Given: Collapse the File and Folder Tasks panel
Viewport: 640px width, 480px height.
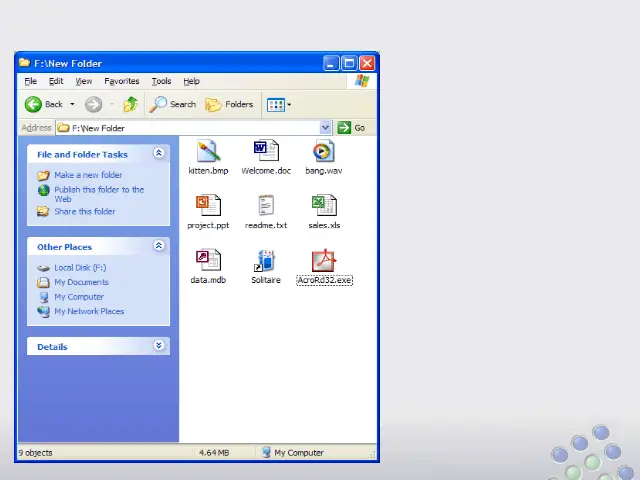Looking at the screenshot, I should 158,154.
